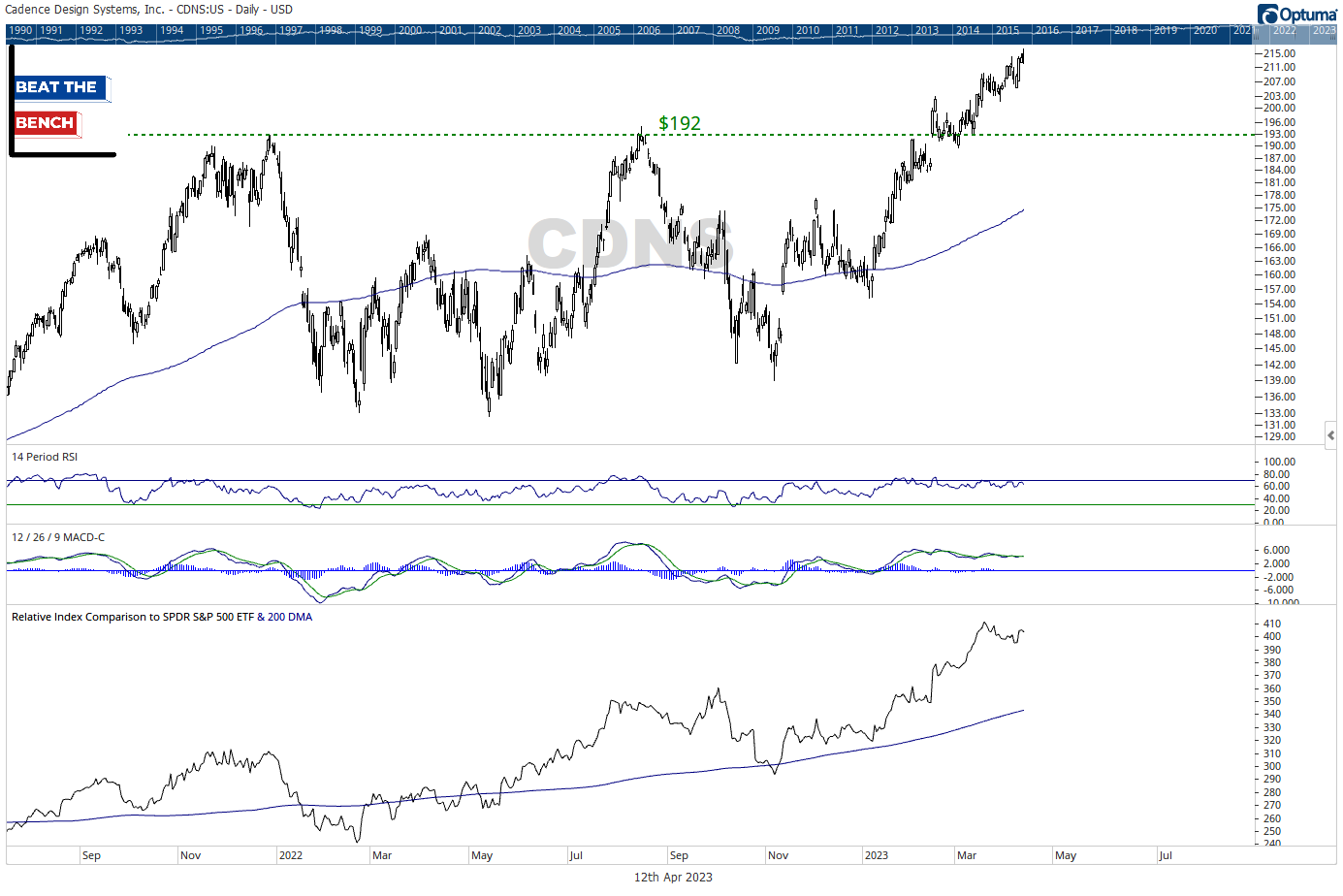
Task: Jump to 2015 on the year timeline
Action: (1007, 31)
